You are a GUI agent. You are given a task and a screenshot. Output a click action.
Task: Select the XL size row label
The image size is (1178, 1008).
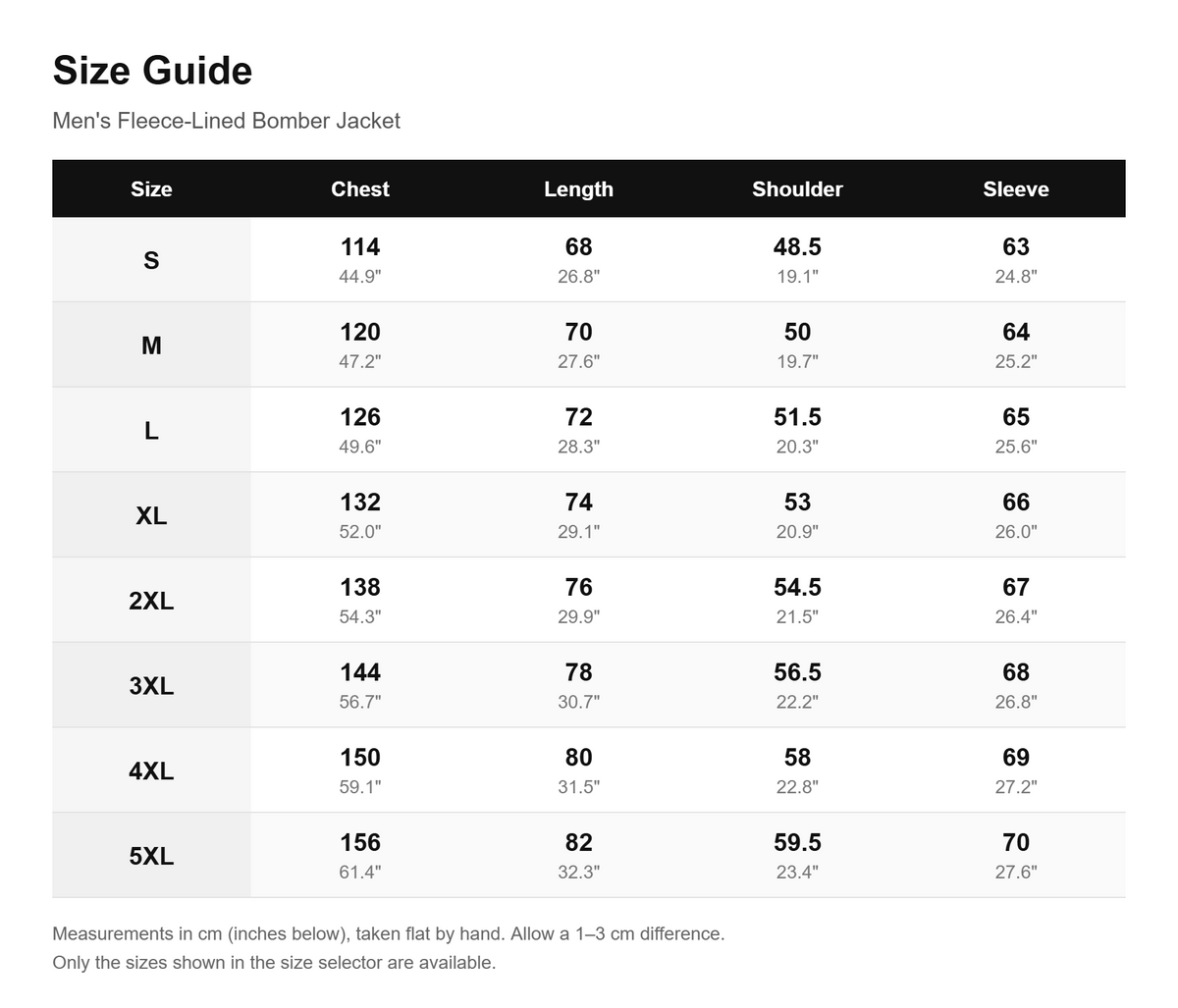[151, 515]
